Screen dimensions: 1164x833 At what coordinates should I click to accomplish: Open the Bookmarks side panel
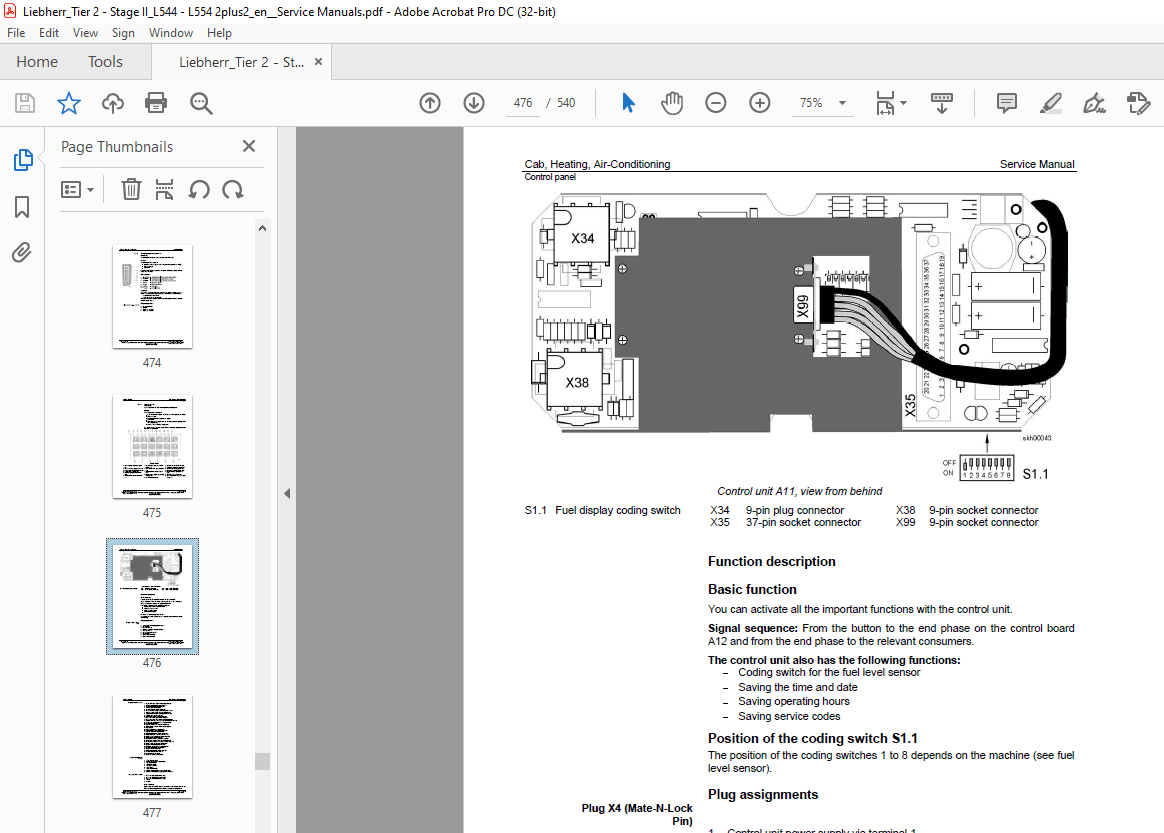pyautogui.click(x=22, y=207)
